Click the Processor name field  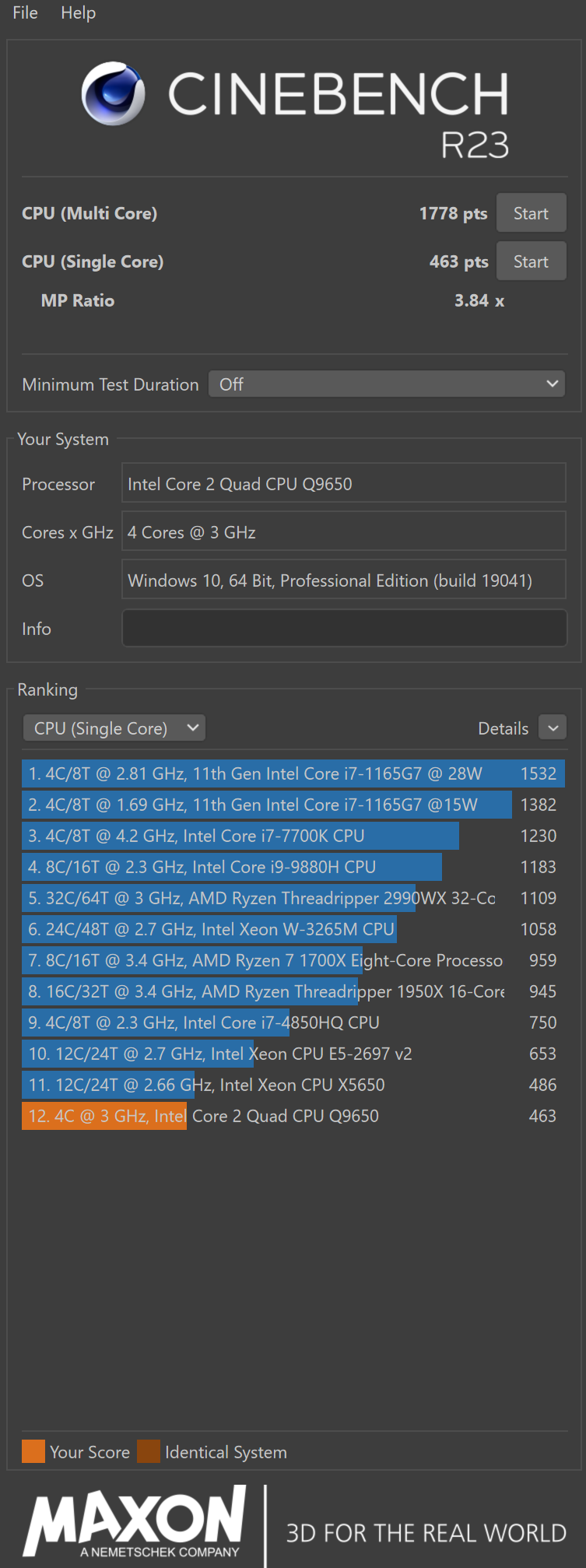[x=344, y=483]
